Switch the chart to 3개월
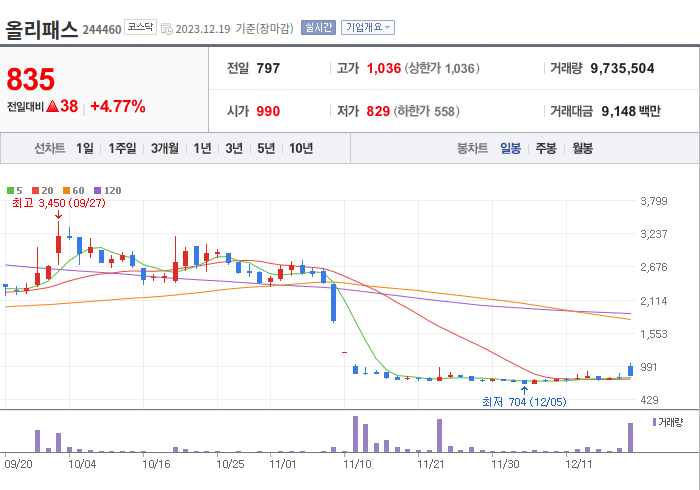The image size is (700, 490). tap(165, 148)
